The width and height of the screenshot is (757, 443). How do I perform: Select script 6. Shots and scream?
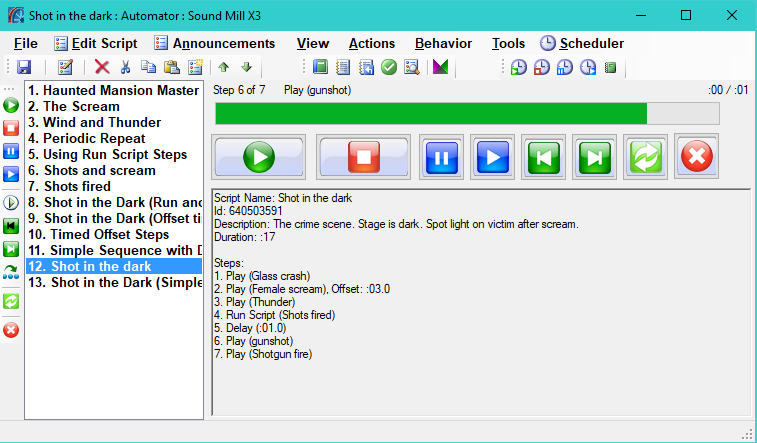pos(114,170)
